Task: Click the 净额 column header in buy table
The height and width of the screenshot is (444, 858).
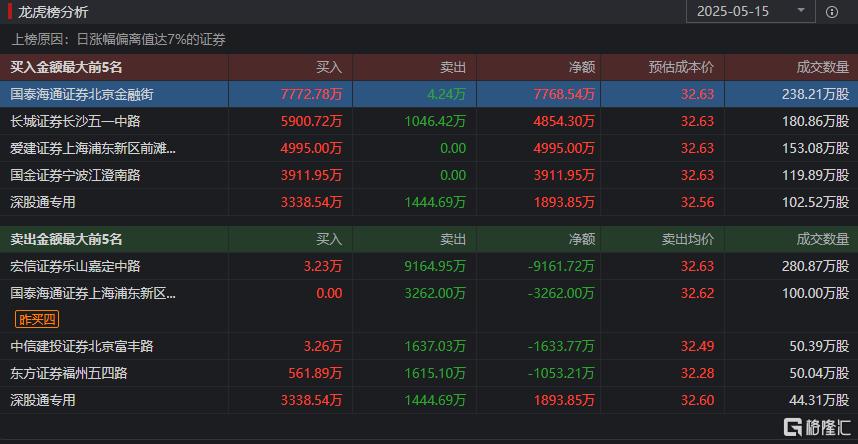Action: [x=582, y=67]
